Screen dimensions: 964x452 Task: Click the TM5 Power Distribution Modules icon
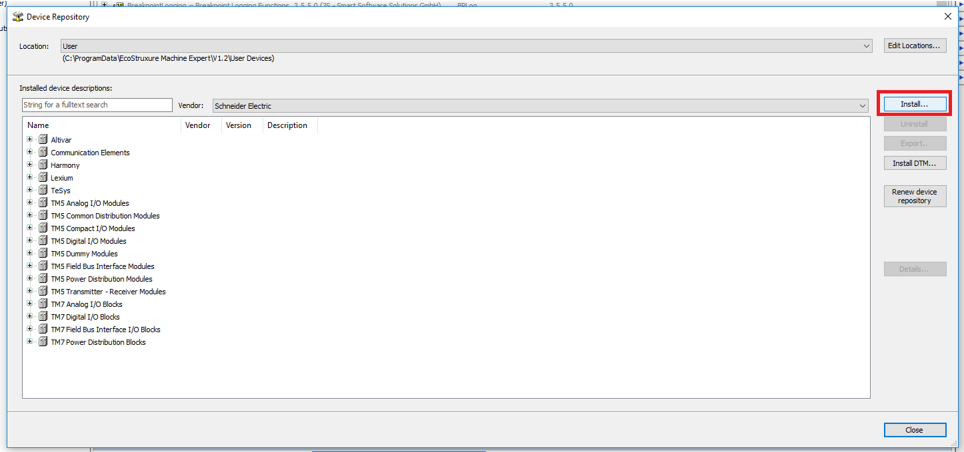point(43,279)
